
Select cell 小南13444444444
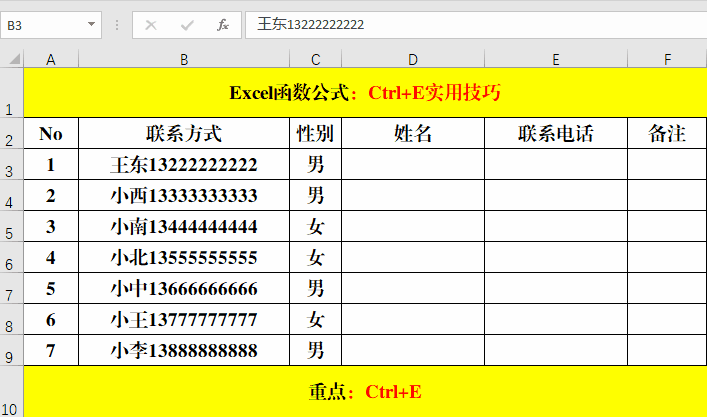(x=184, y=226)
